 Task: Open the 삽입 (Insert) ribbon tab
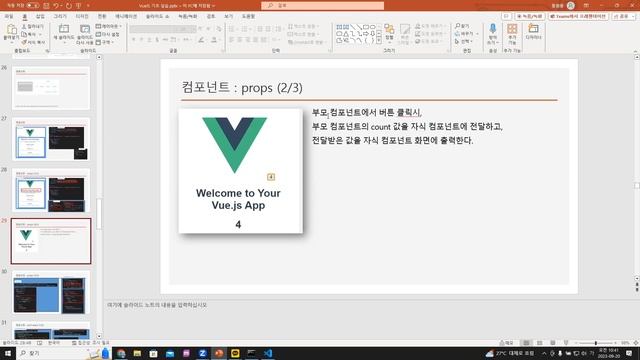[x=40, y=16]
